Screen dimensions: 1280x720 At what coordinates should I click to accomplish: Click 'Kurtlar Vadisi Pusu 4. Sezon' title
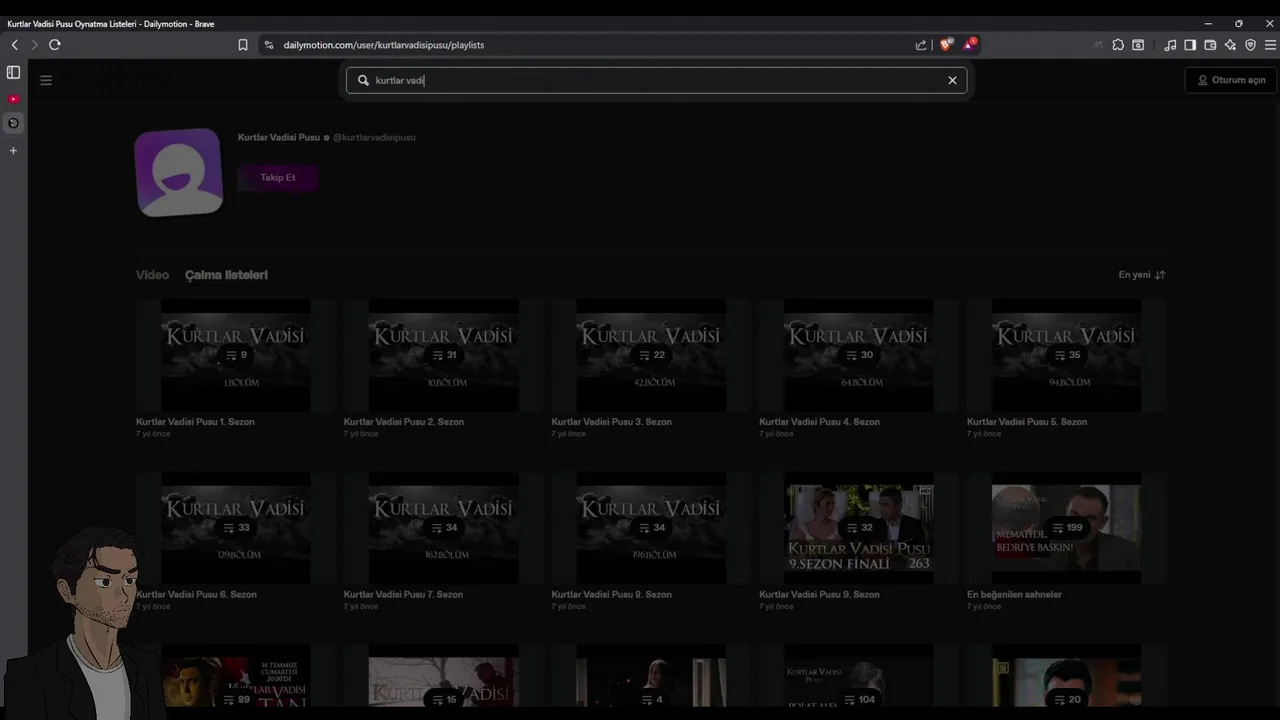point(820,422)
